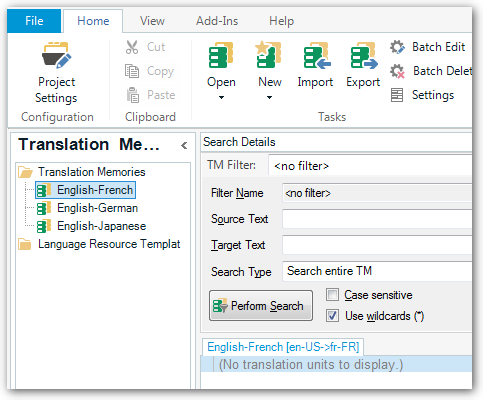Expand the Open button dropdown arrow
This screenshot has height=400, width=483.
[221, 97]
